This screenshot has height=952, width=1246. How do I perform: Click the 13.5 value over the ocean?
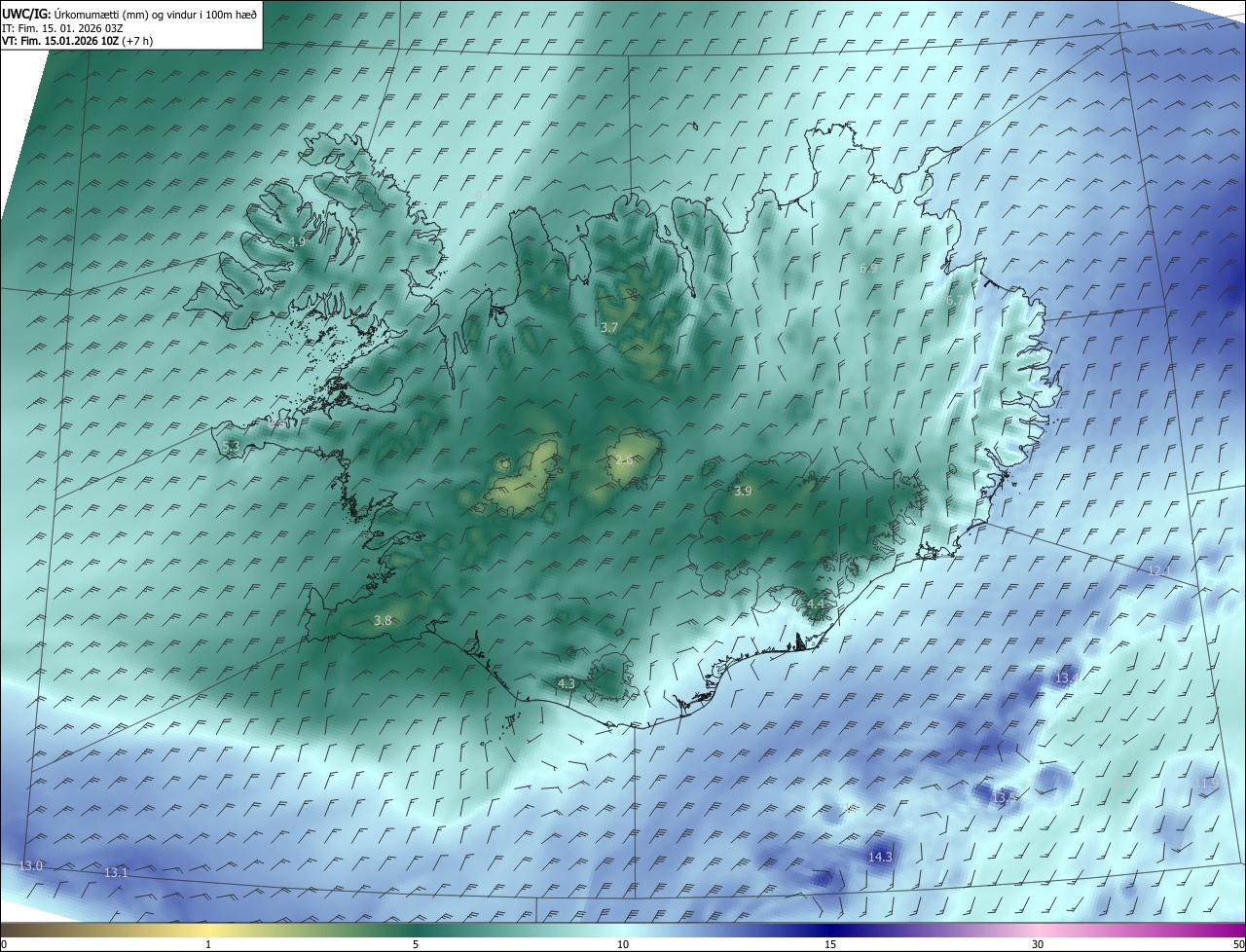(x=1004, y=797)
